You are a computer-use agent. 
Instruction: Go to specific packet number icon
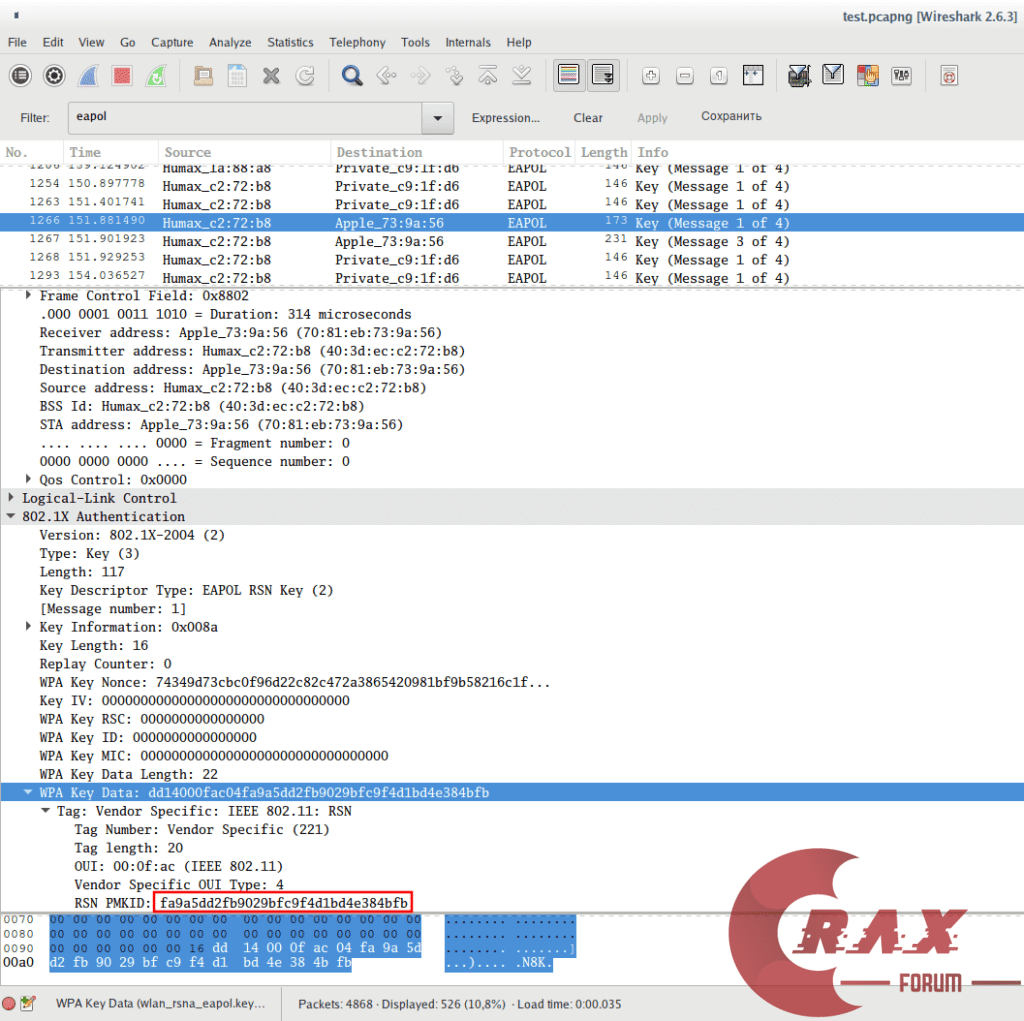454,76
